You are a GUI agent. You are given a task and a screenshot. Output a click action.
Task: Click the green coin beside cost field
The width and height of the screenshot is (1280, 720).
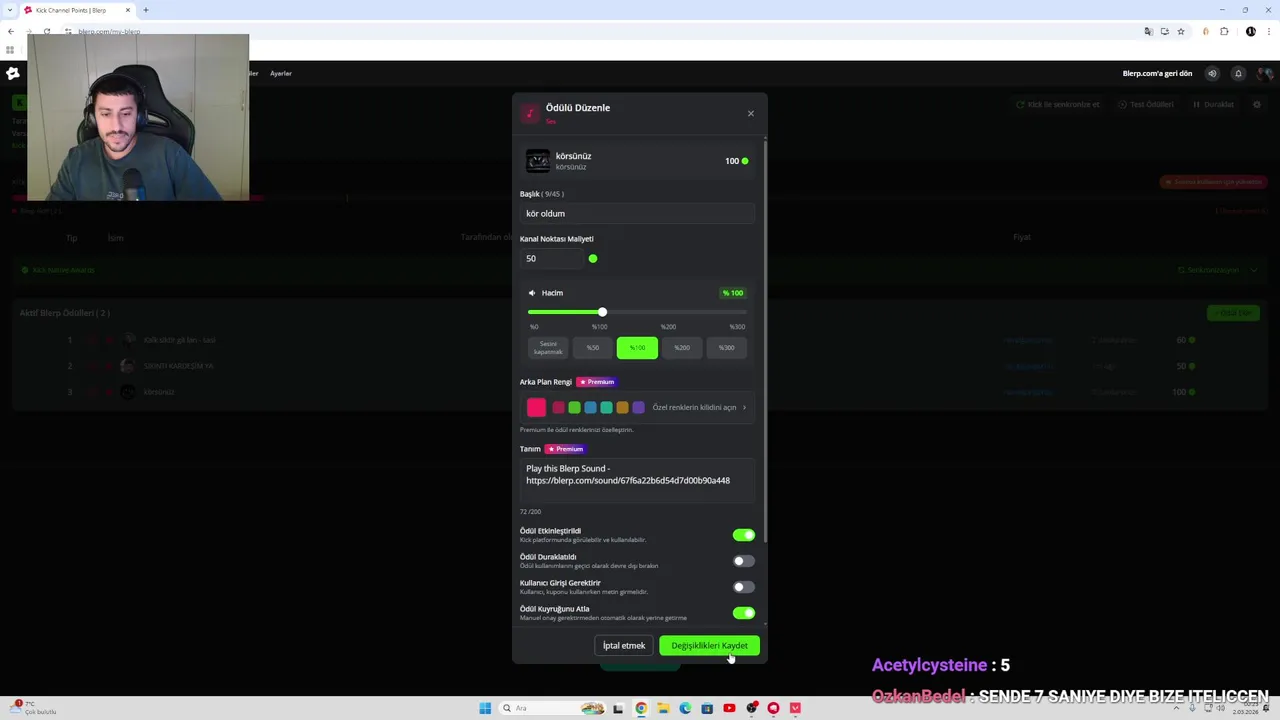[x=593, y=259]
